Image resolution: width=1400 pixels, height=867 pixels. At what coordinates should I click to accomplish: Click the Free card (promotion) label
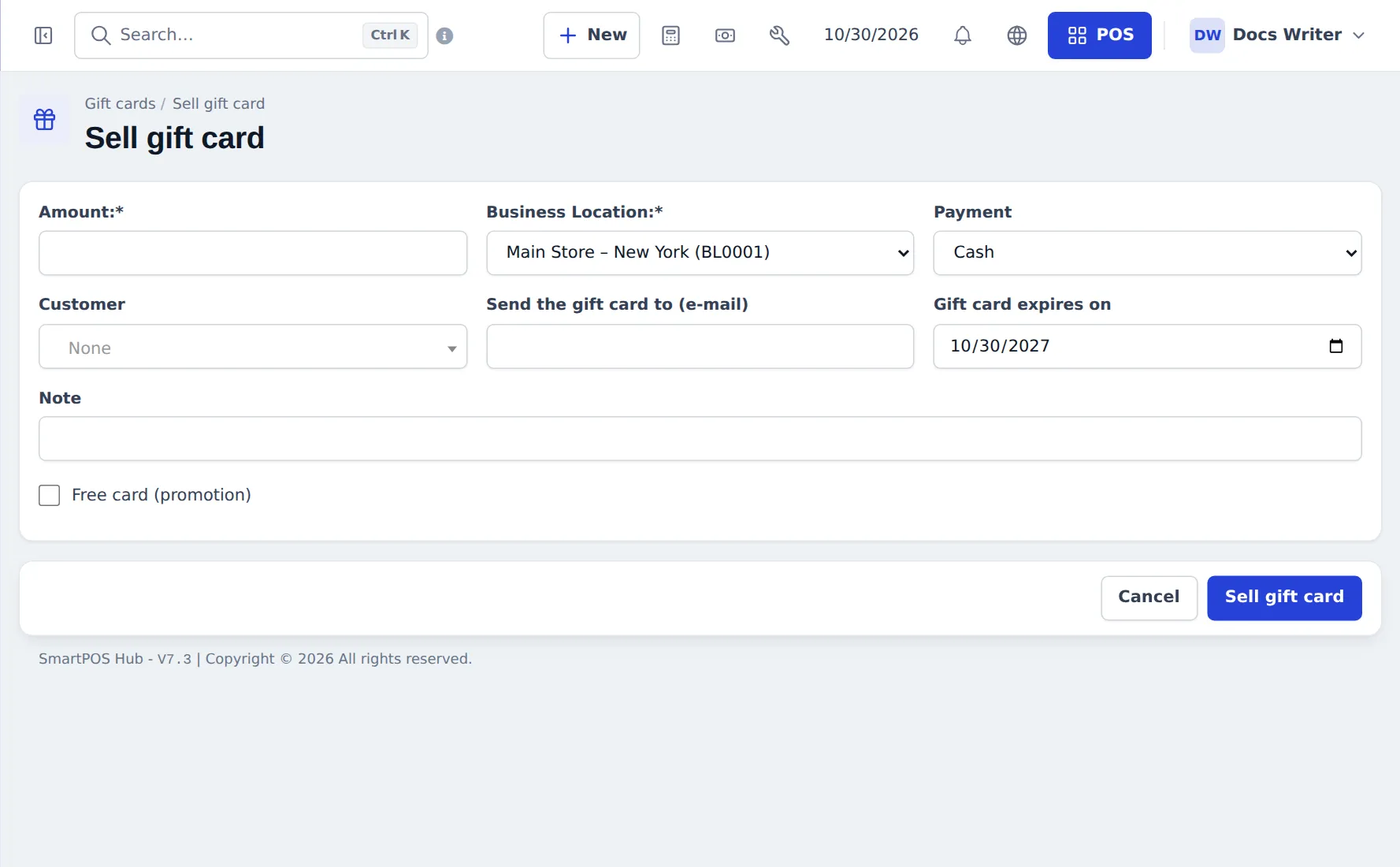click(162, 495)
